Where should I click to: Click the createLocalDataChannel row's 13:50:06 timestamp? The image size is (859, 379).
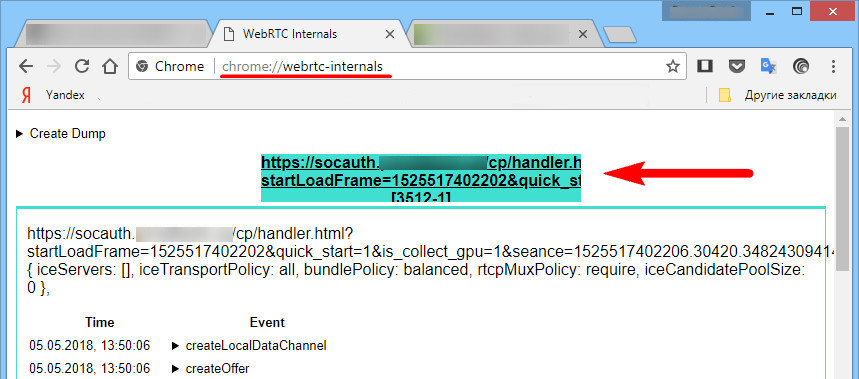pyautogui.click(x=89, y=346)
